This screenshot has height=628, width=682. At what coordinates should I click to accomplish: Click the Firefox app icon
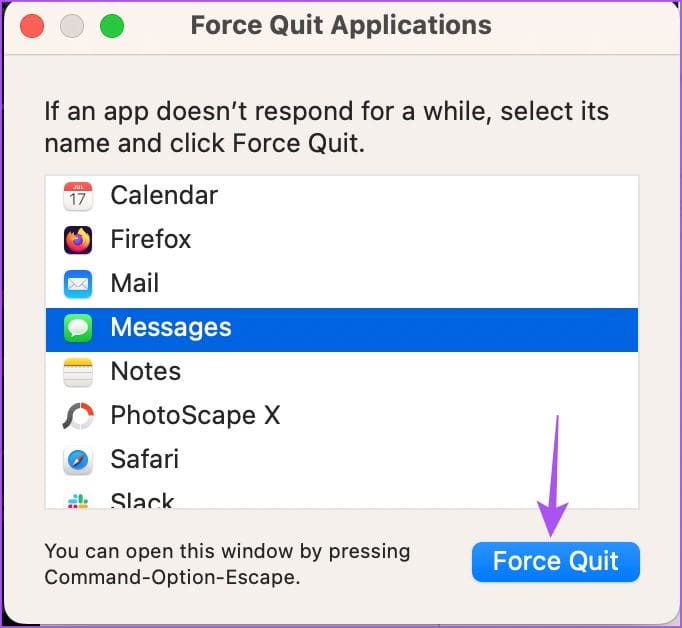[x=77, y=240]
